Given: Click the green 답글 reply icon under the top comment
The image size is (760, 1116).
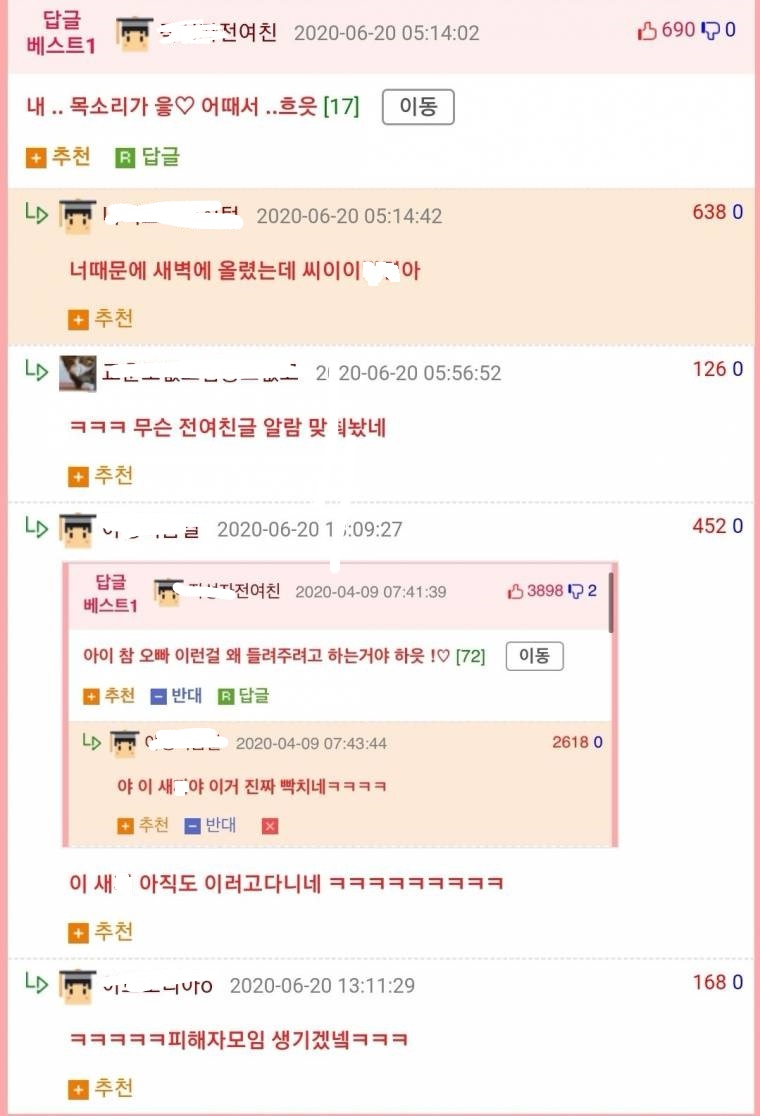Looking at the screenshot, I should [125, 157].
